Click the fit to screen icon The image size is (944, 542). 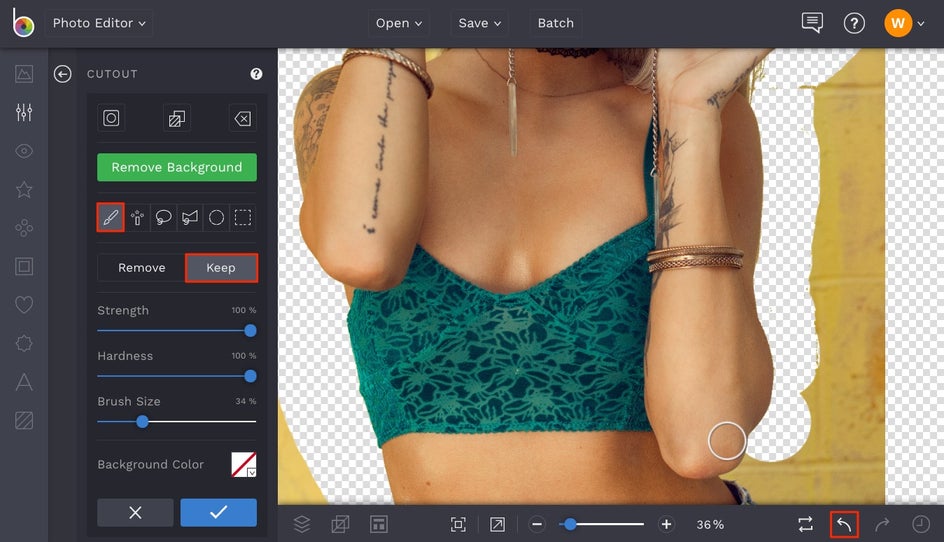tap(458, 525)
